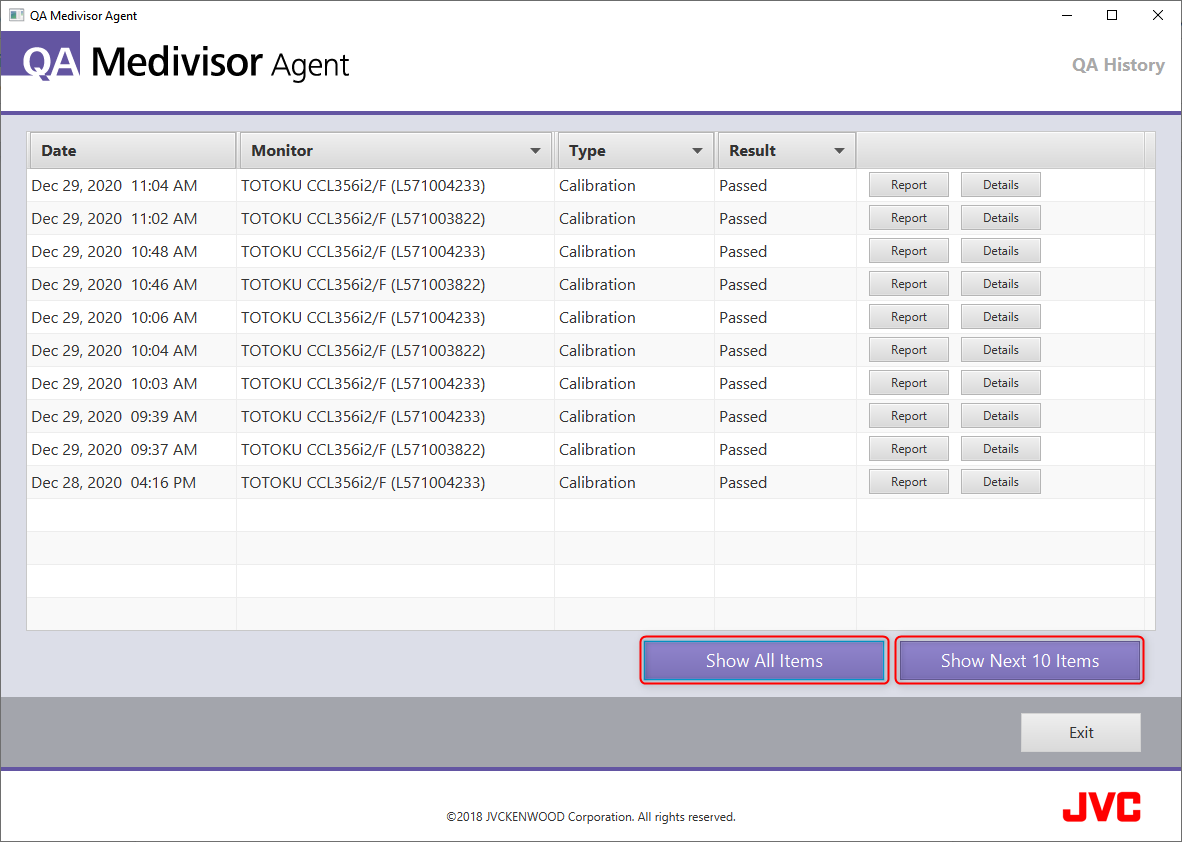View Details for Dec 29 09:39 AM entry

[x=1000, y=416]
